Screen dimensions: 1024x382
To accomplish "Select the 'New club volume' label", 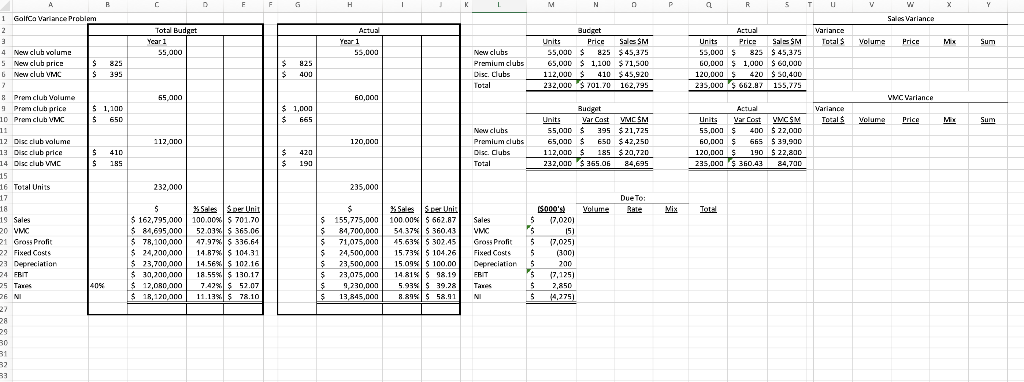I will [x=42, y=52].
